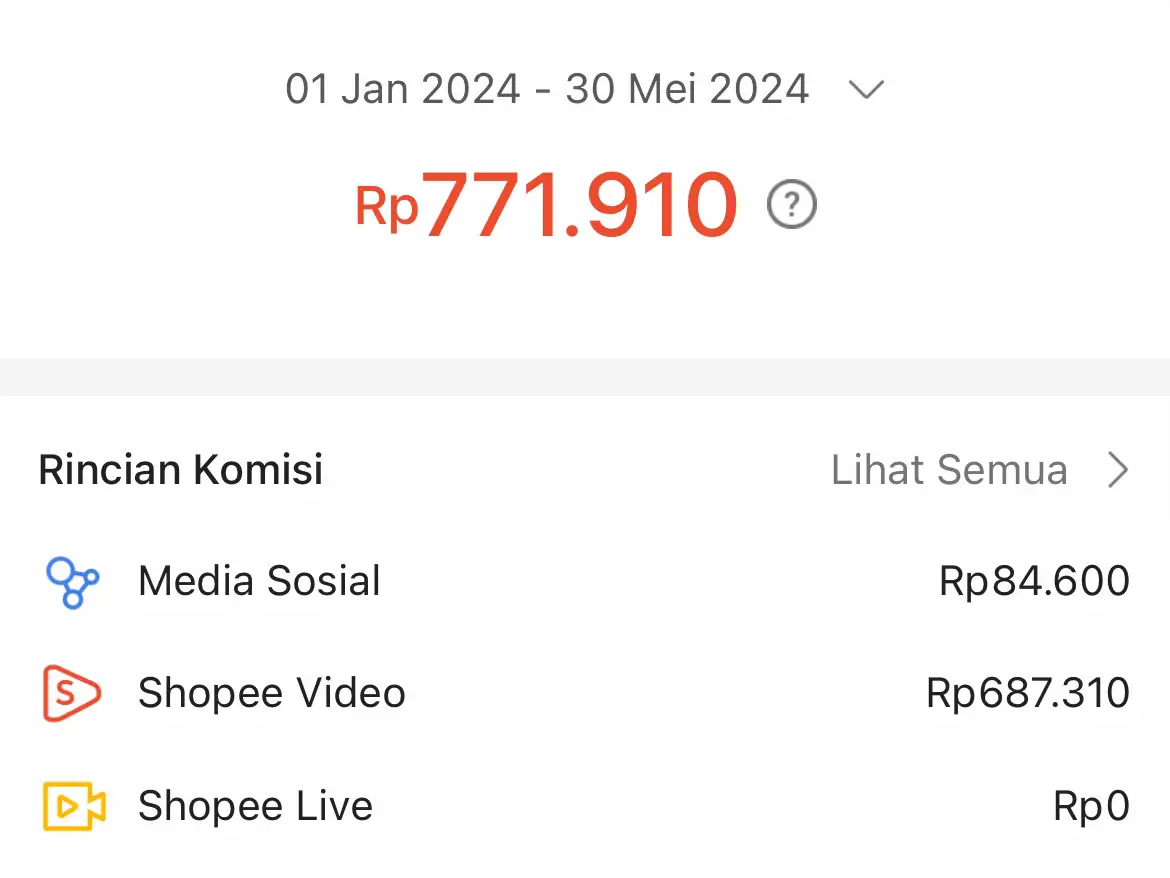Tap the Rp687.310 Shopee Video amount
Viewport: 1170px width, 878px height.
pyautogui.click(x=1027, y=693)
